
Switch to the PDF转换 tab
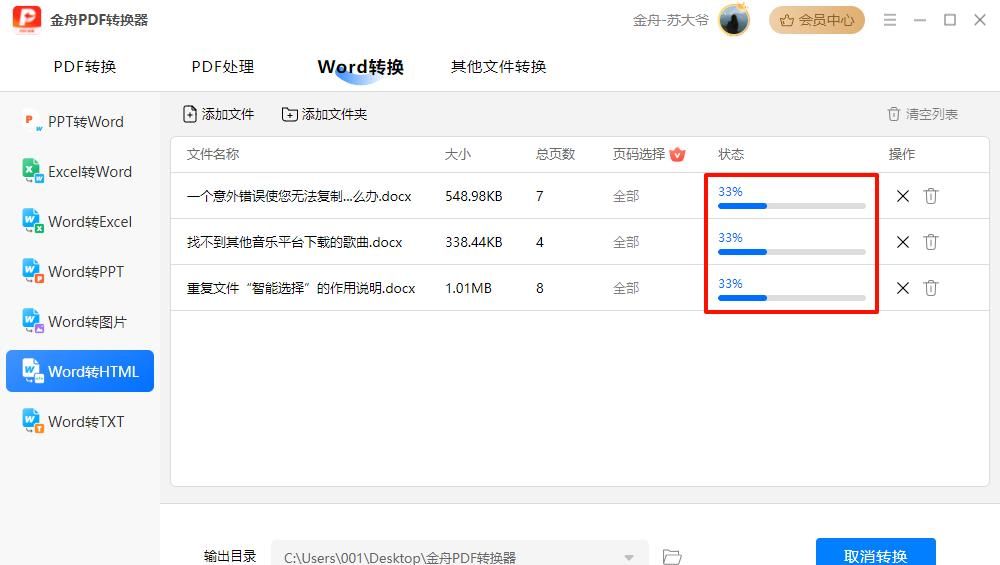(85, 67)
